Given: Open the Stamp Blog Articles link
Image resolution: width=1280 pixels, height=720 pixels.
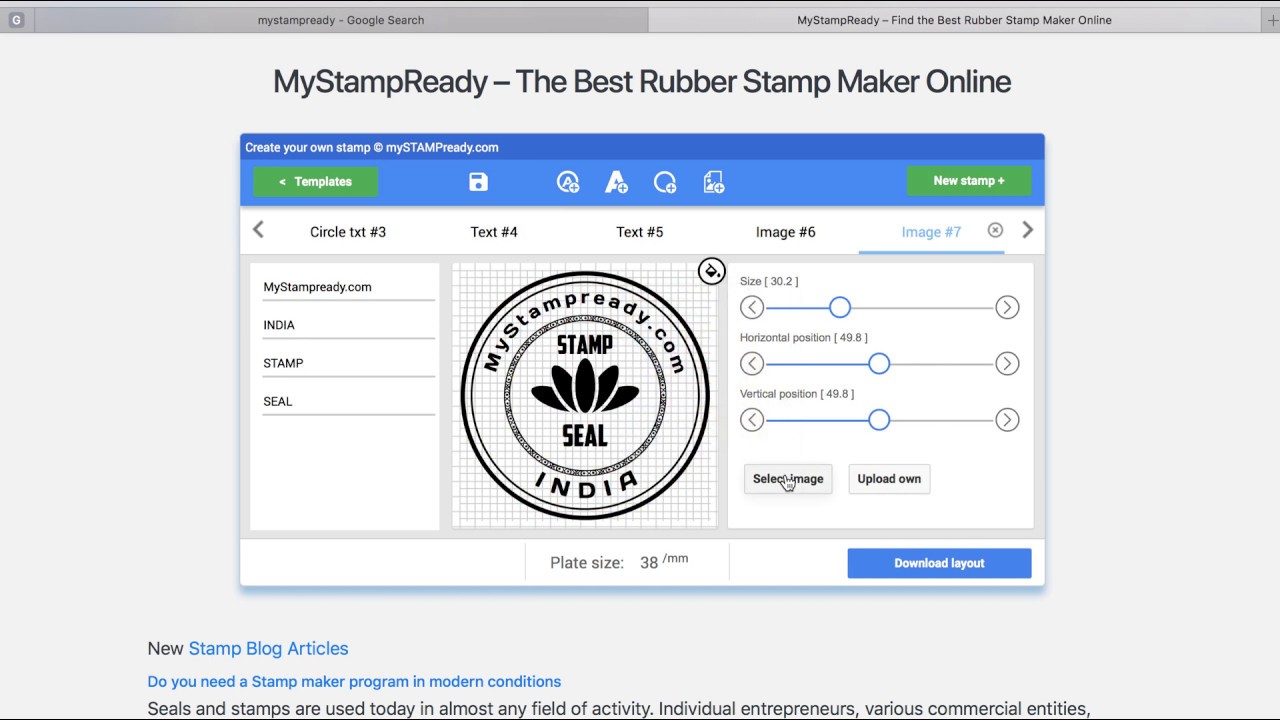Looking at the screenshot, I should [x=268, y=648].
